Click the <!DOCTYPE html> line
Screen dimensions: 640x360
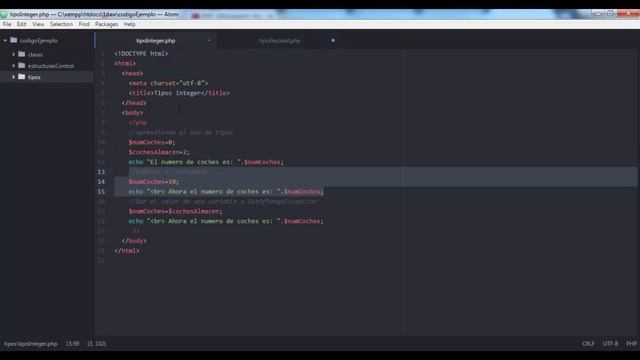(x=141, y=53)
